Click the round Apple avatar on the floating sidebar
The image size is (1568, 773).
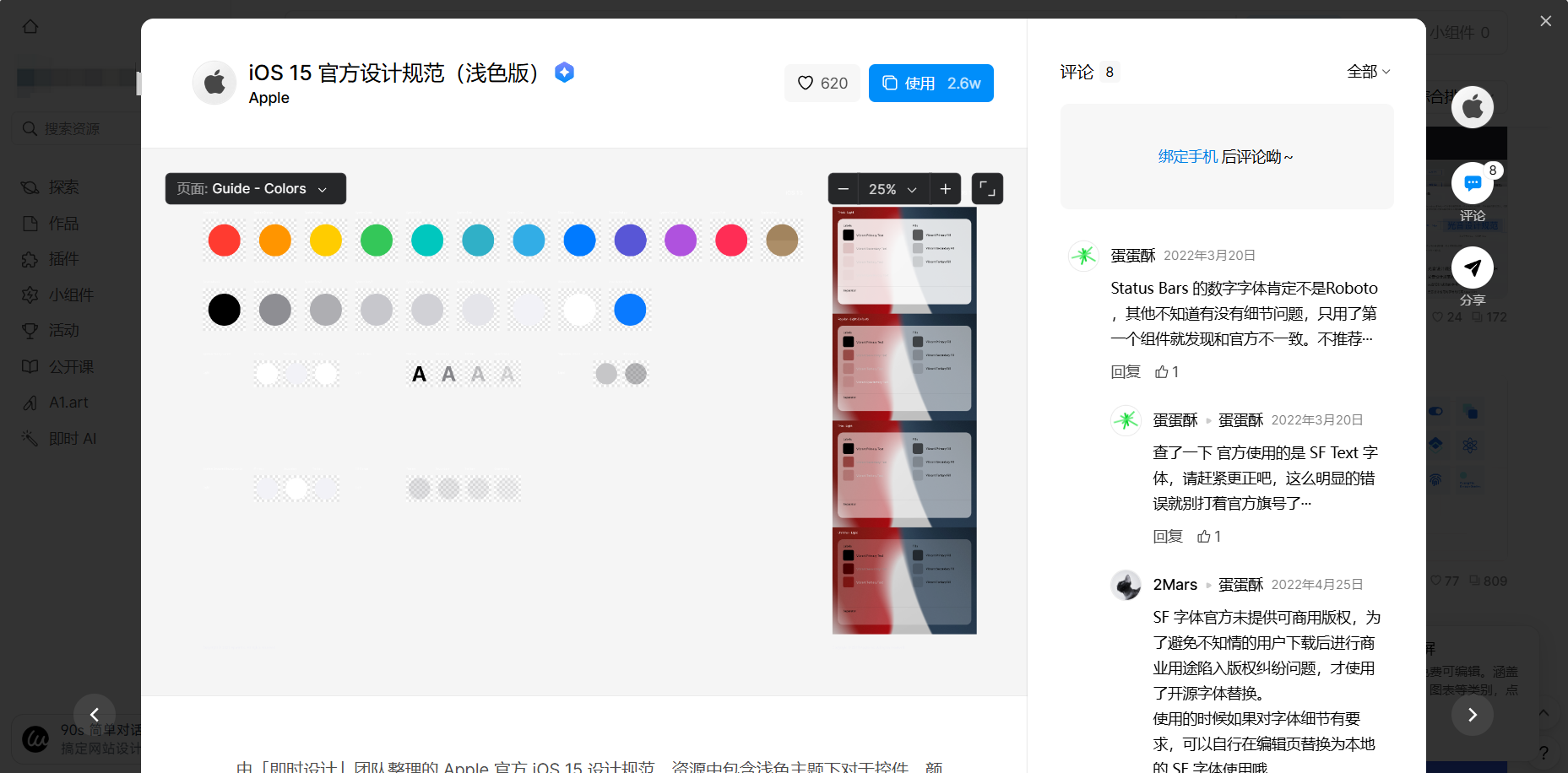[1473, 107]
